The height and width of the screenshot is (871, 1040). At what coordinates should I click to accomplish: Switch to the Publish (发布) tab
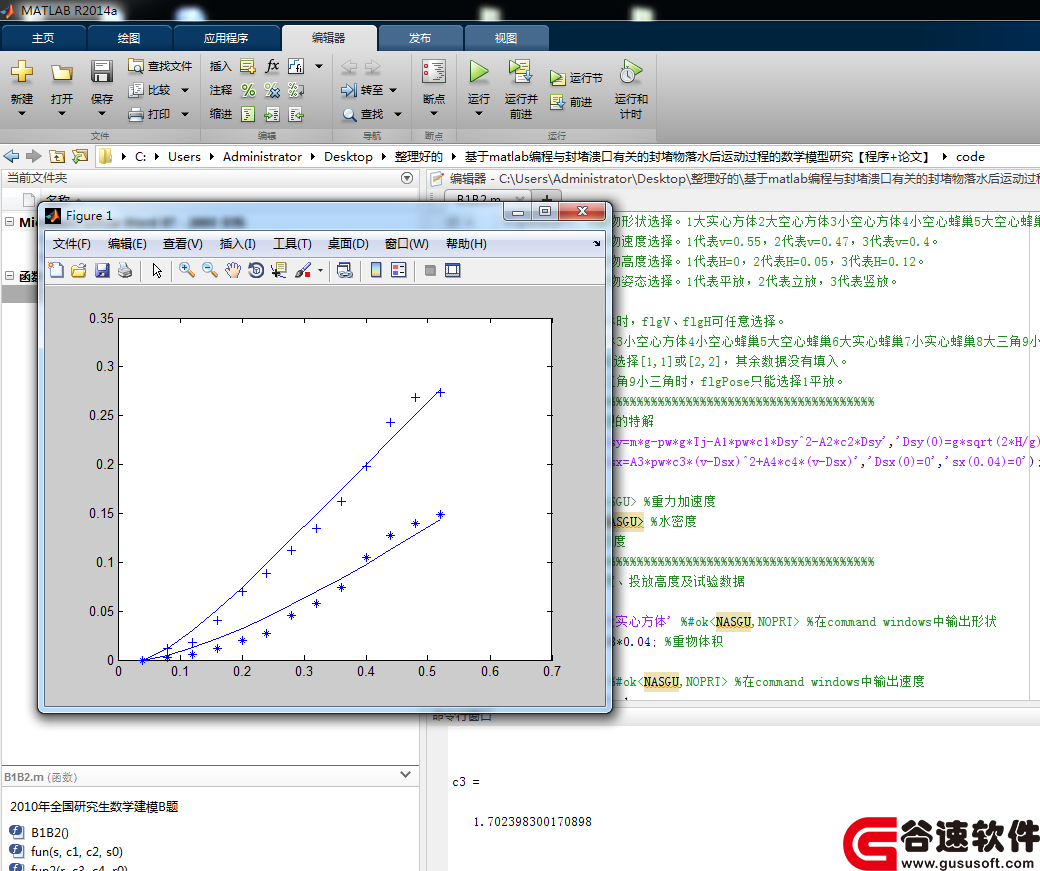(420, 38)
